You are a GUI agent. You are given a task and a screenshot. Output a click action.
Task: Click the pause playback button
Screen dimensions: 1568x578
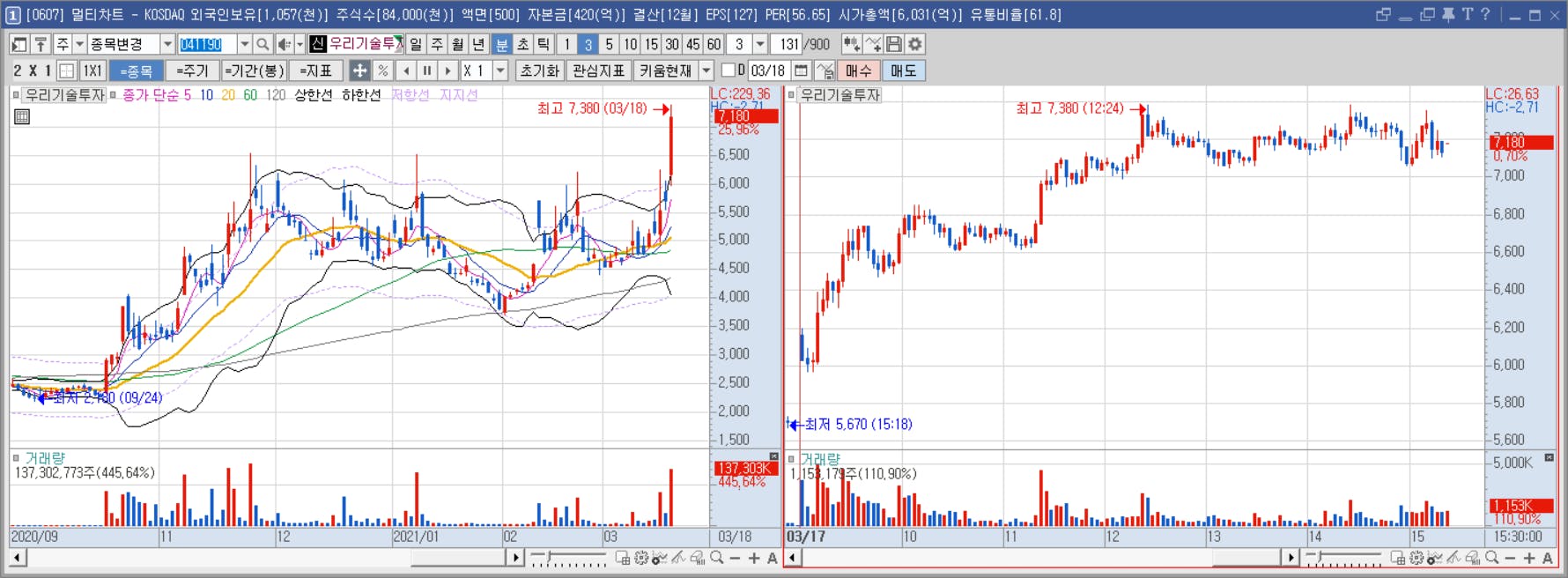click(x=427, y=70)
